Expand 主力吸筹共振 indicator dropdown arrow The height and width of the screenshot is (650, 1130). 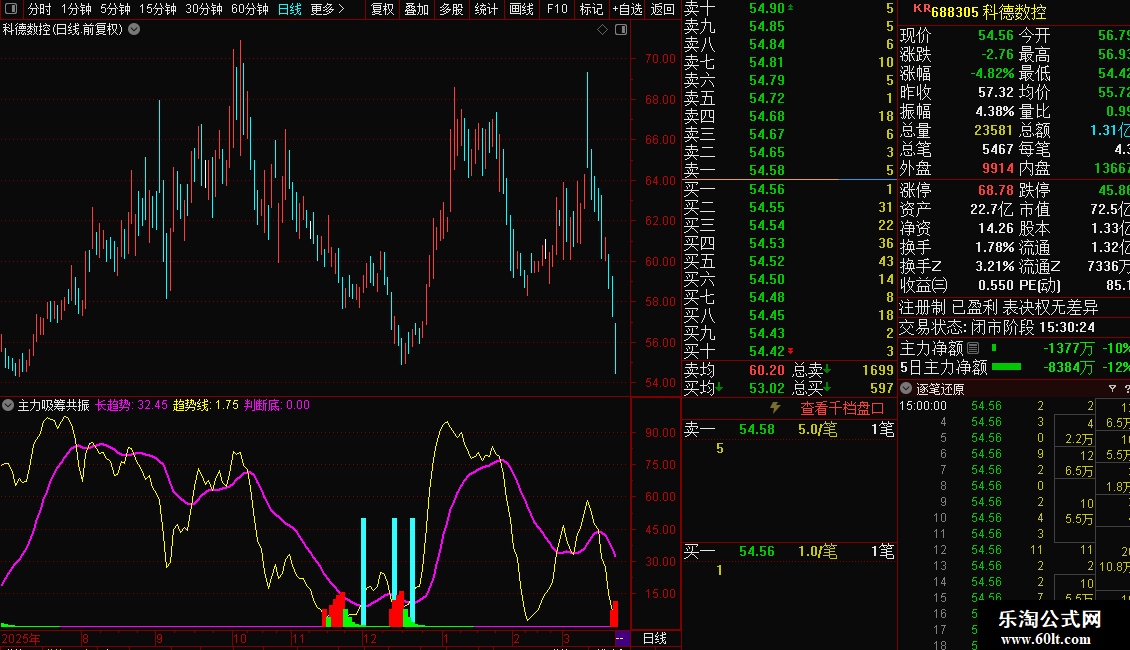pos(8,405)
